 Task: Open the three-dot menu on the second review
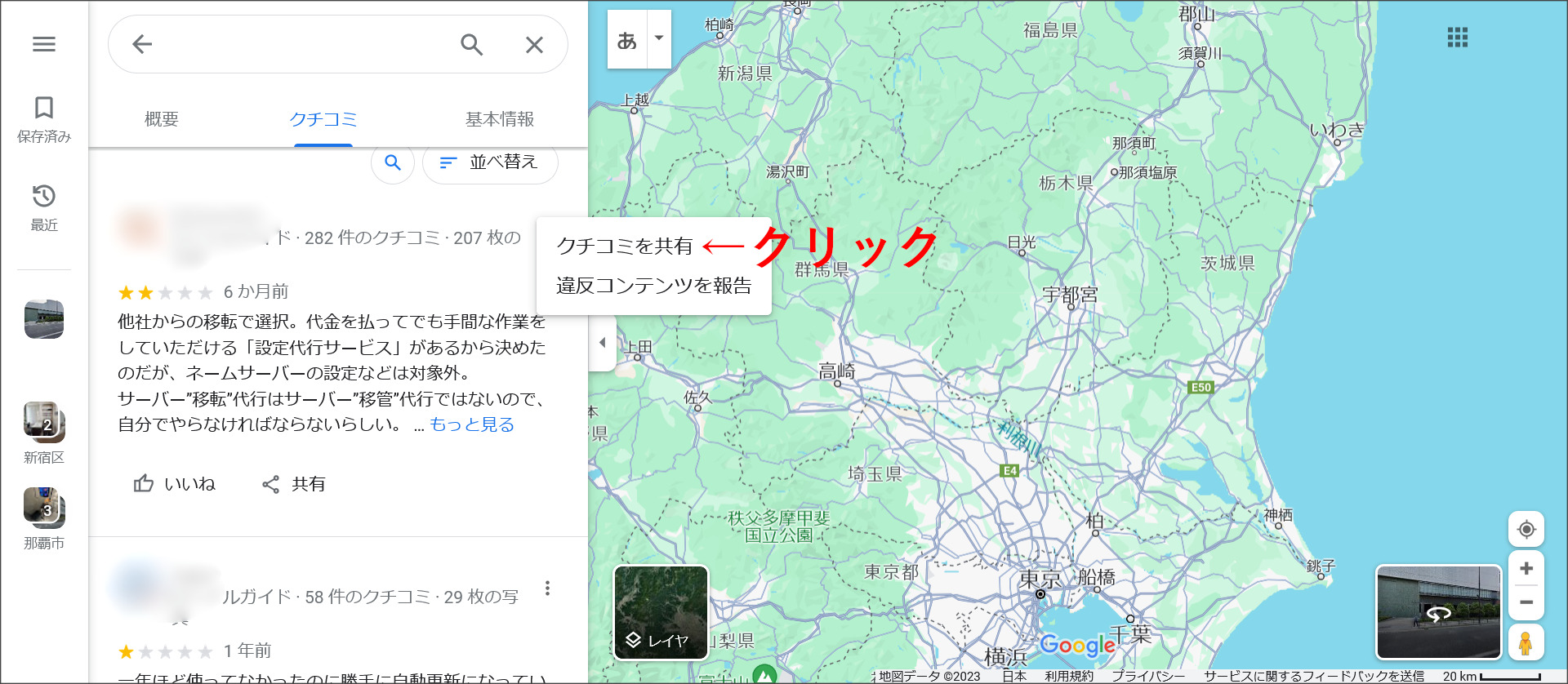[x=547, y=589]
